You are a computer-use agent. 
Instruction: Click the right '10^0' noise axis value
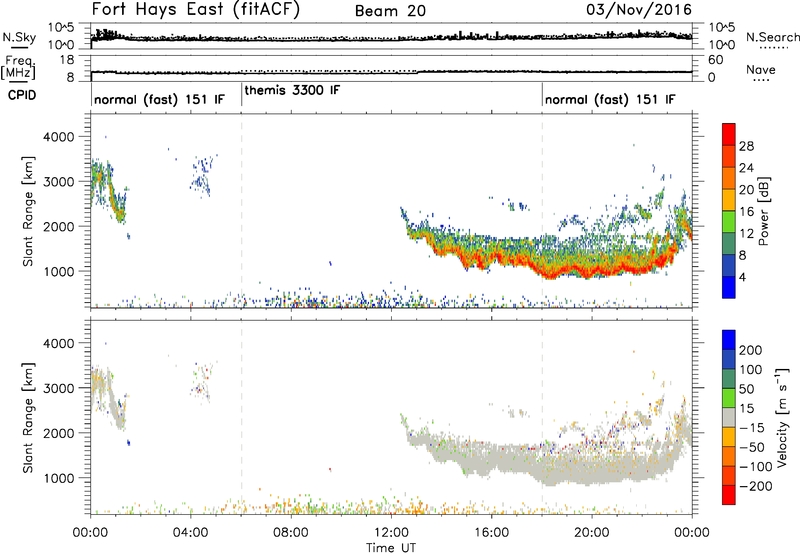[722, 45]
